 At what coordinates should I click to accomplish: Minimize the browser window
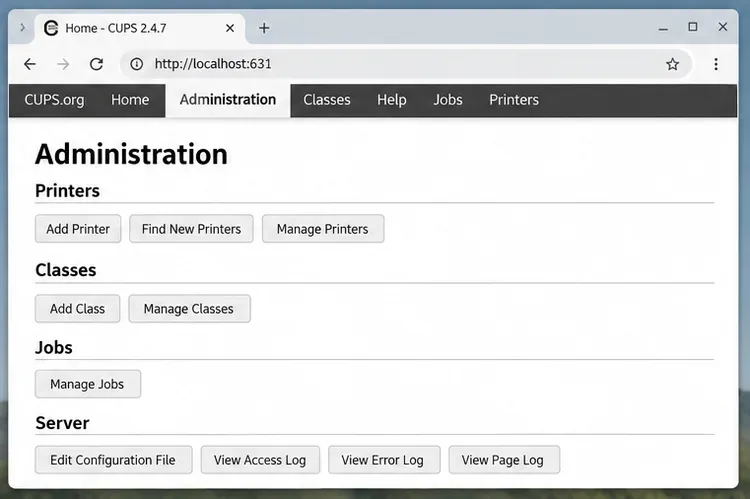tap(663, 28)
